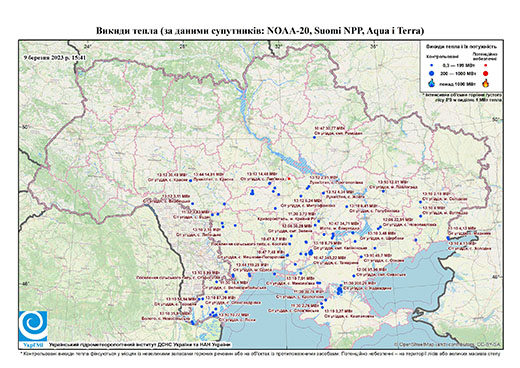Image resolution: width=520 pixels, height=368 pixels.
Task: Click the blue marker near Лозівград label
Action: click(x=383, y=191)
